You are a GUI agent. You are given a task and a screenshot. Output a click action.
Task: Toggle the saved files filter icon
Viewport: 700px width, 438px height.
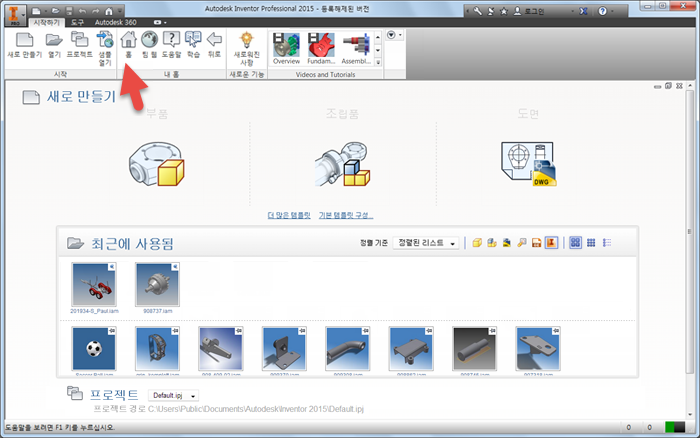[x=536, y=242]
